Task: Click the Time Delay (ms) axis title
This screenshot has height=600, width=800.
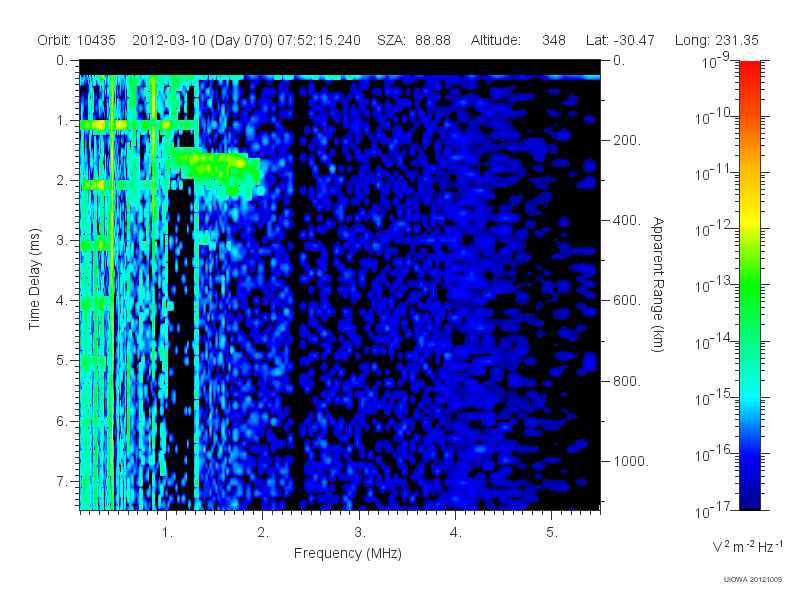Action: pyautogui.click(x=34, y=279)
